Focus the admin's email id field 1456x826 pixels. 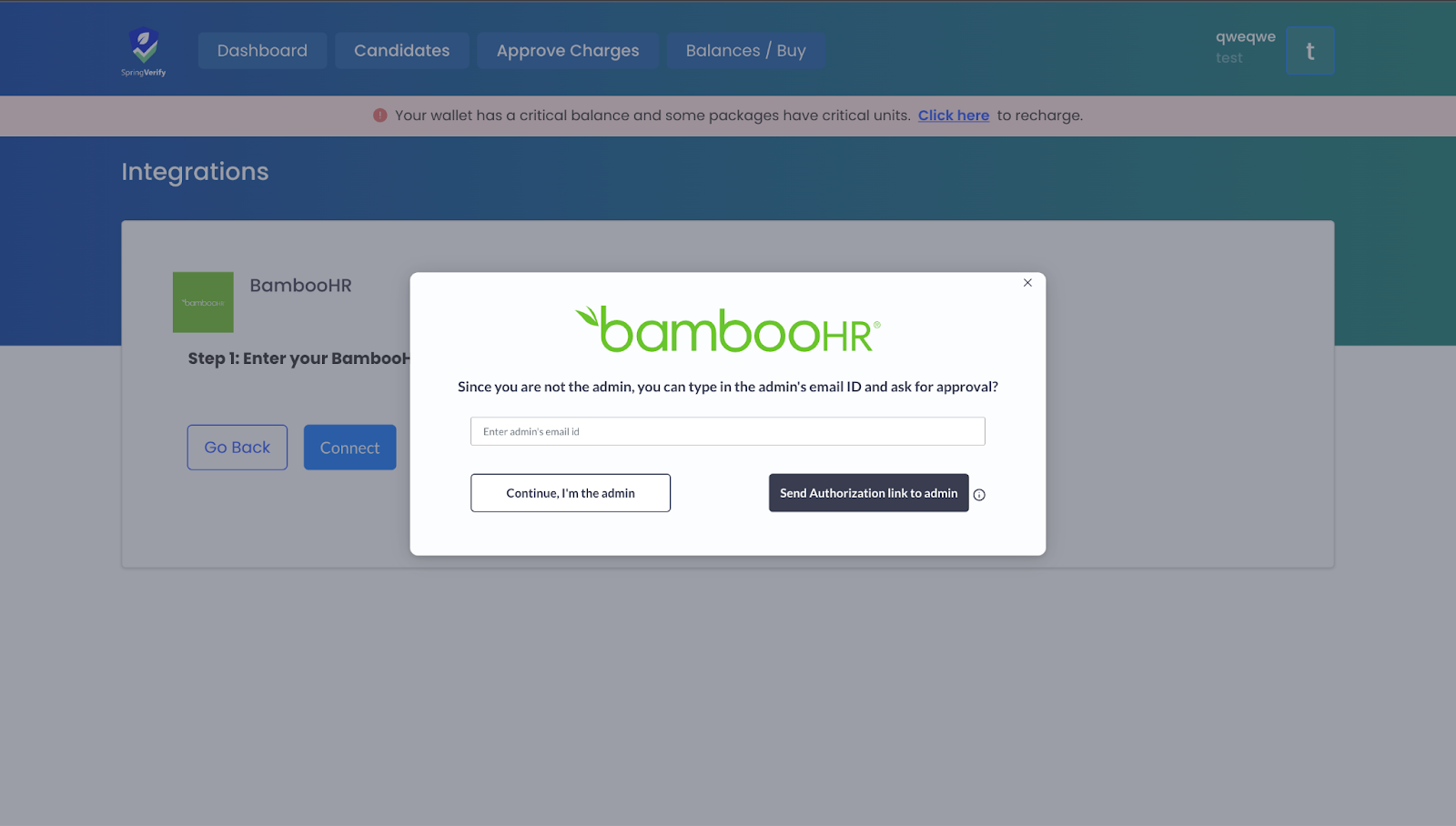(728, 431)
